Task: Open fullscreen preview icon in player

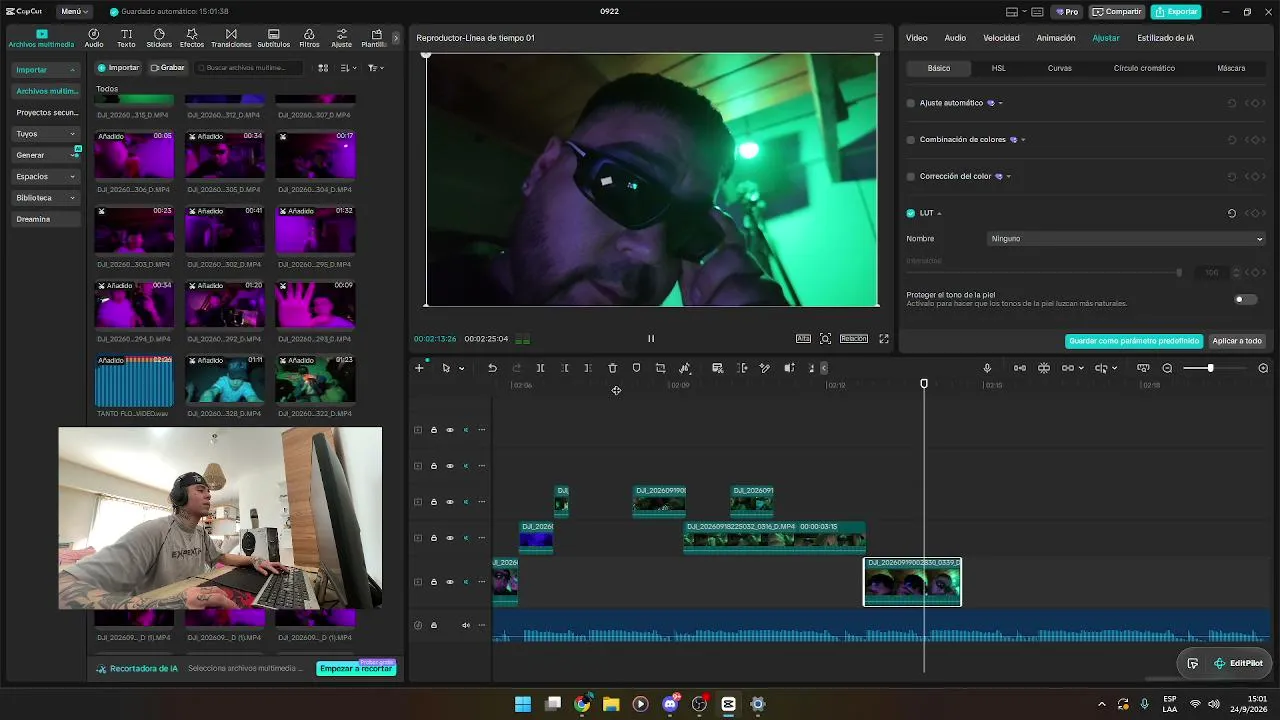Action: point(884,339)
